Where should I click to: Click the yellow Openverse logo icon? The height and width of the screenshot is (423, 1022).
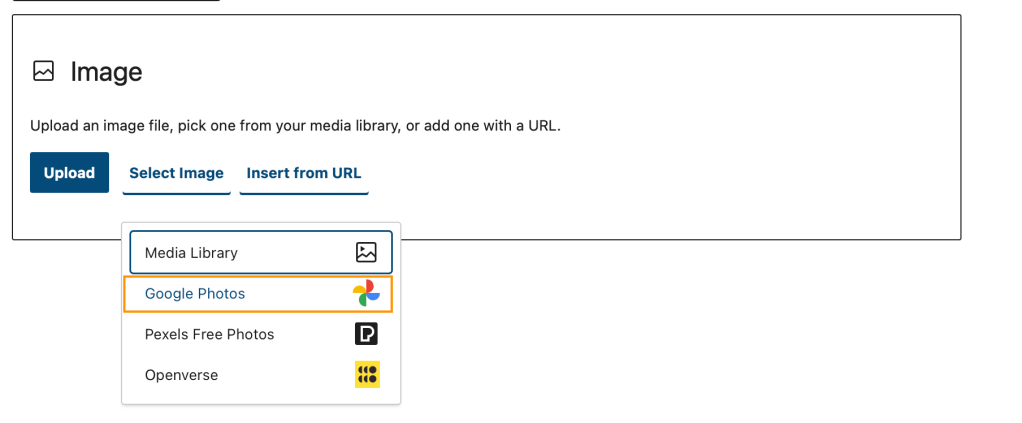[367, 375]
